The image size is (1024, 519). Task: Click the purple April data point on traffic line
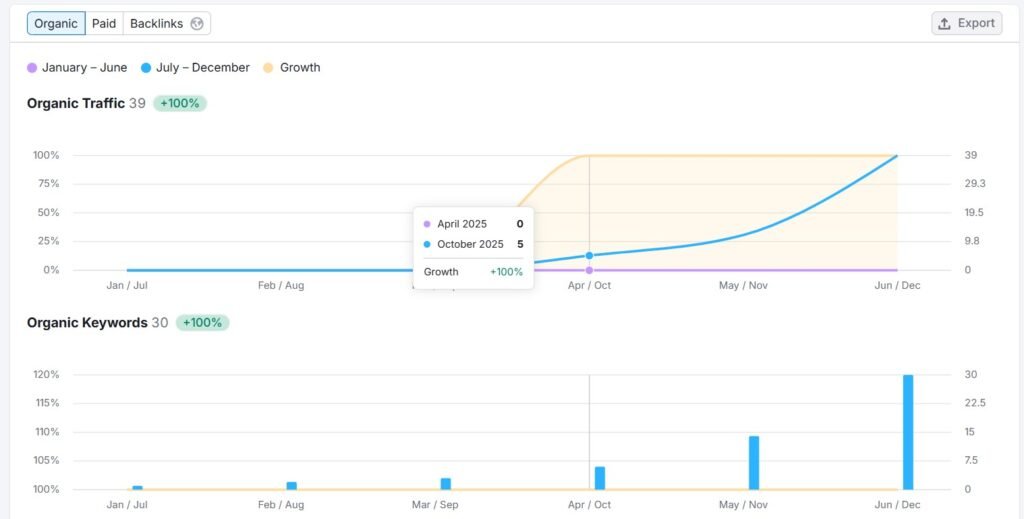click(x=589, y=270)
